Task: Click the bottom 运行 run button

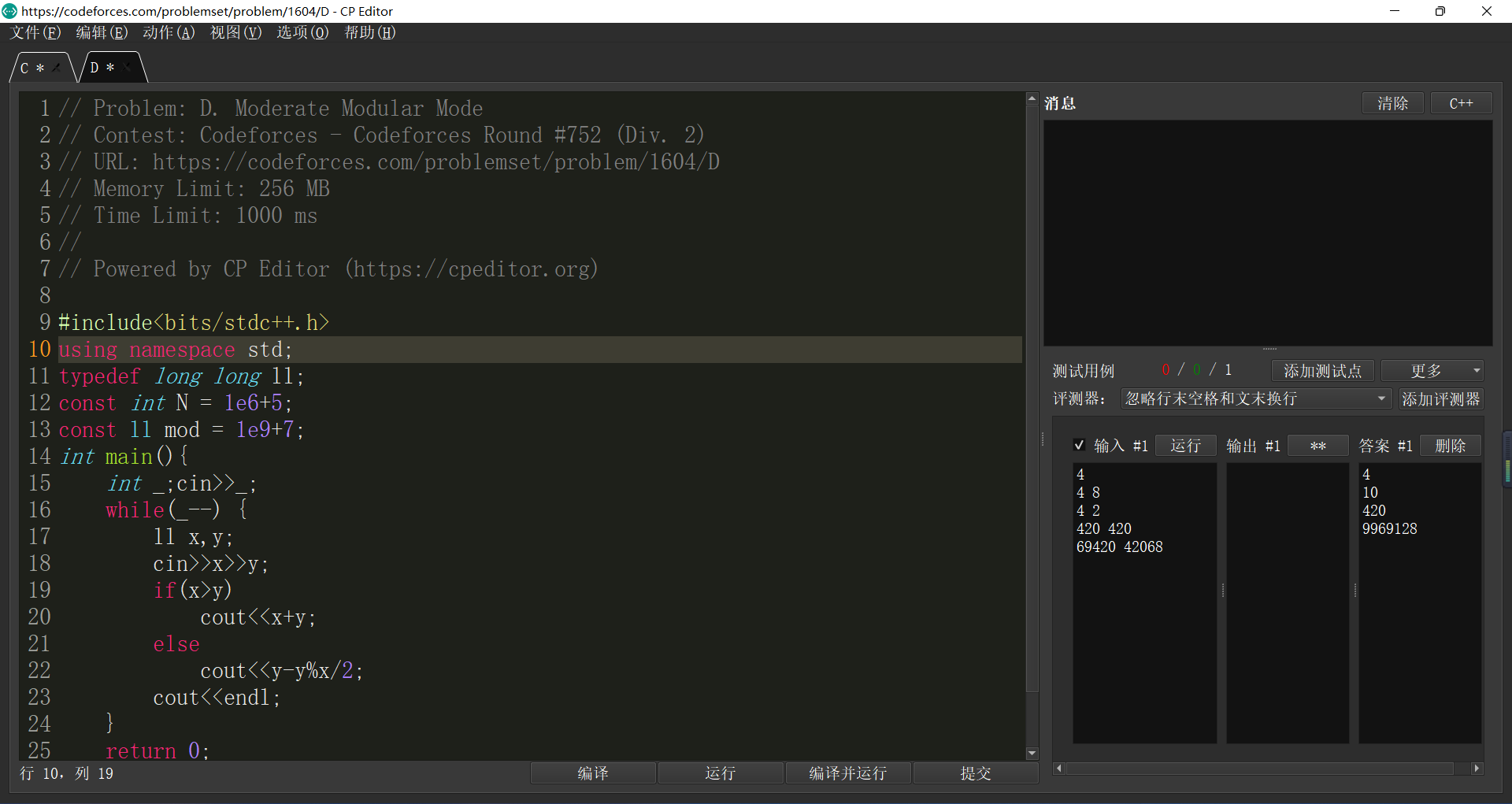Action: pos(721,773)
